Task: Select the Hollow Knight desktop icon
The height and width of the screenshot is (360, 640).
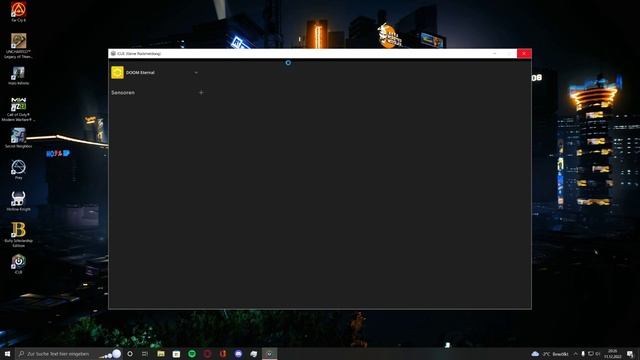Action: [18, 201]
